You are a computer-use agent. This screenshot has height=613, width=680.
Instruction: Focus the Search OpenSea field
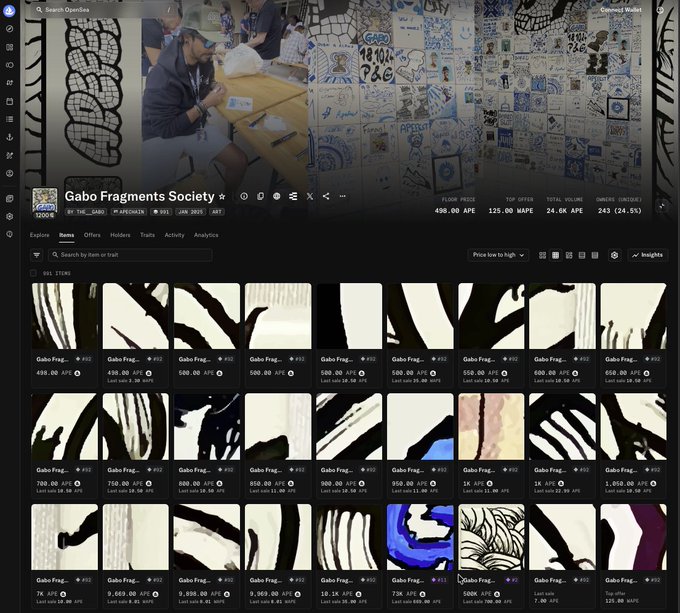click(x=102, y=10)
